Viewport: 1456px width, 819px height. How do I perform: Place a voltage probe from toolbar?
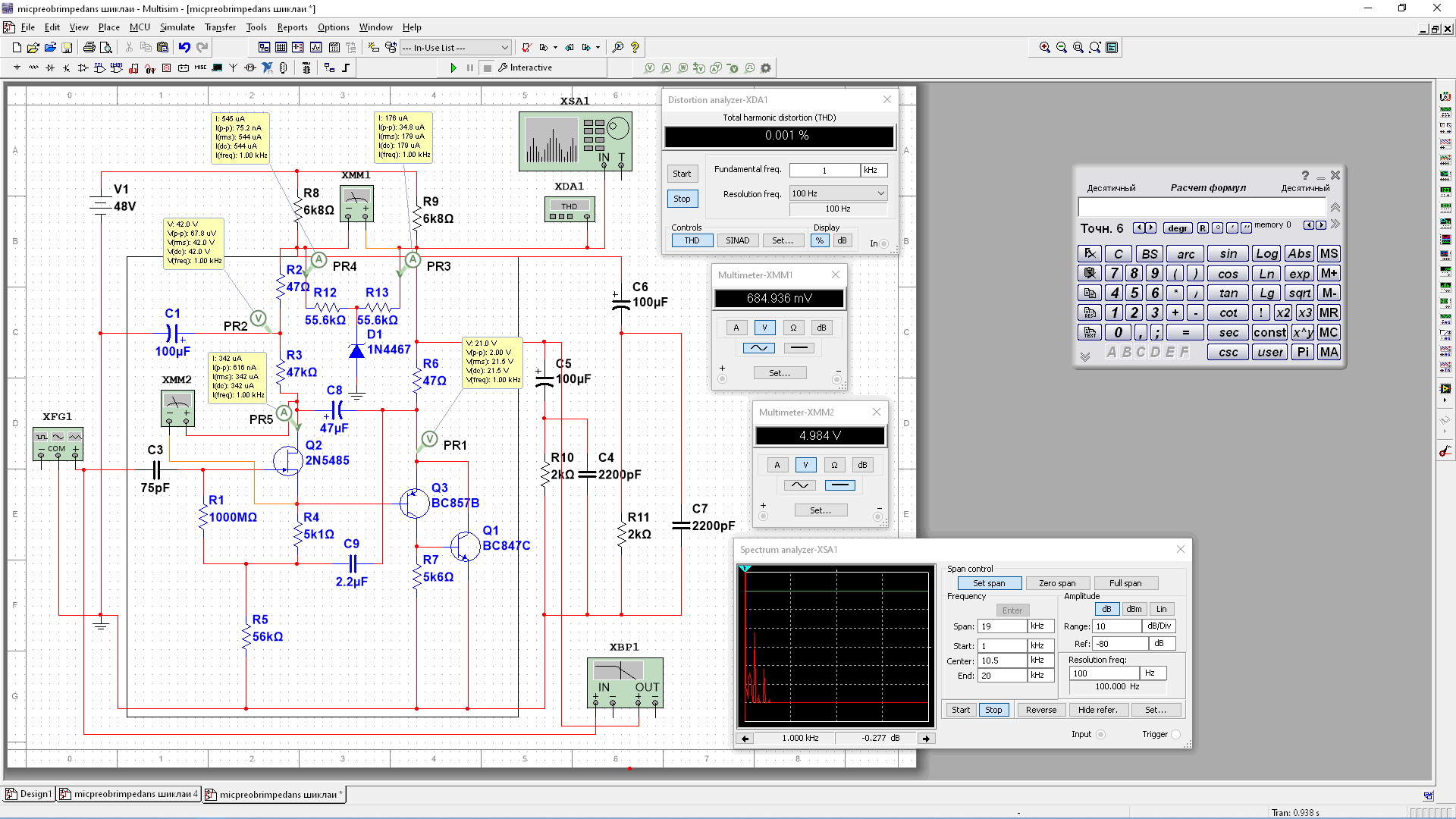pyautogui.click(x=650, y=68)
